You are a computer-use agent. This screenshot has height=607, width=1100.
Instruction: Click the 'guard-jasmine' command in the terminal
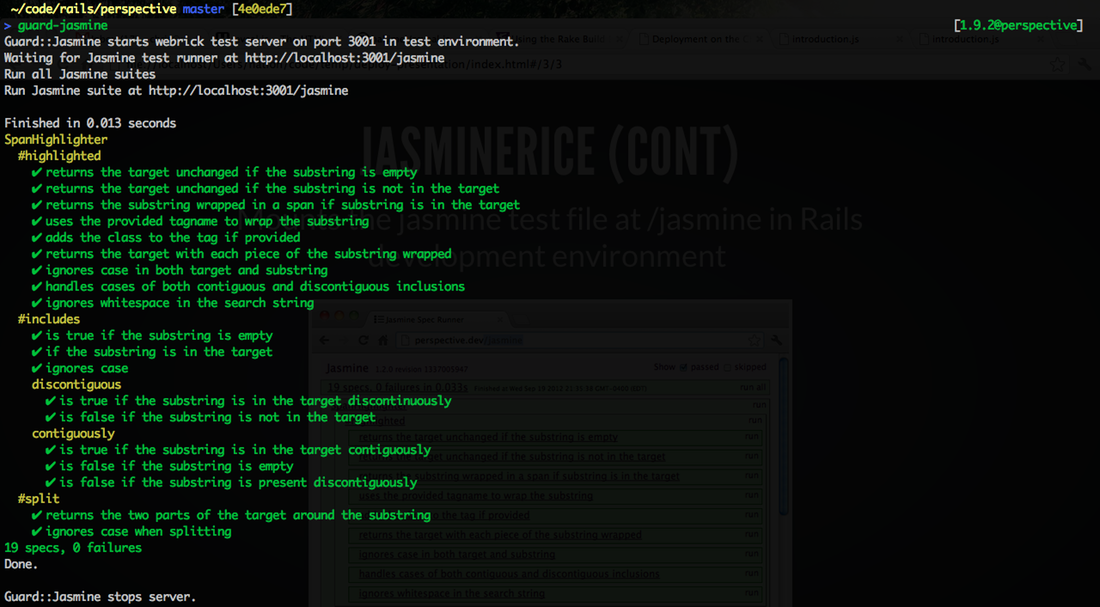coord(62,25)
